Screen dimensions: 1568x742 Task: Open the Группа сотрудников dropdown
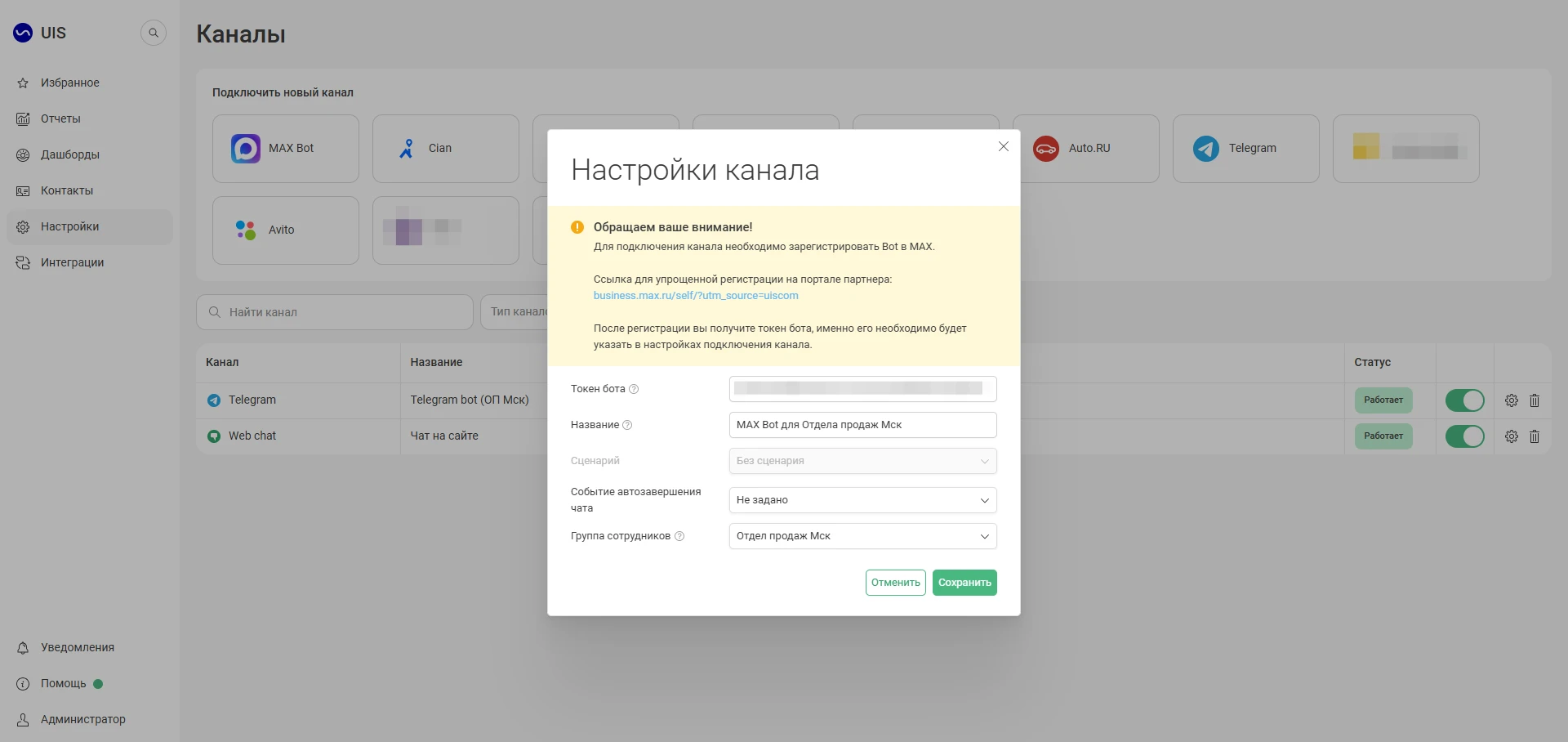tap(862, 536)
